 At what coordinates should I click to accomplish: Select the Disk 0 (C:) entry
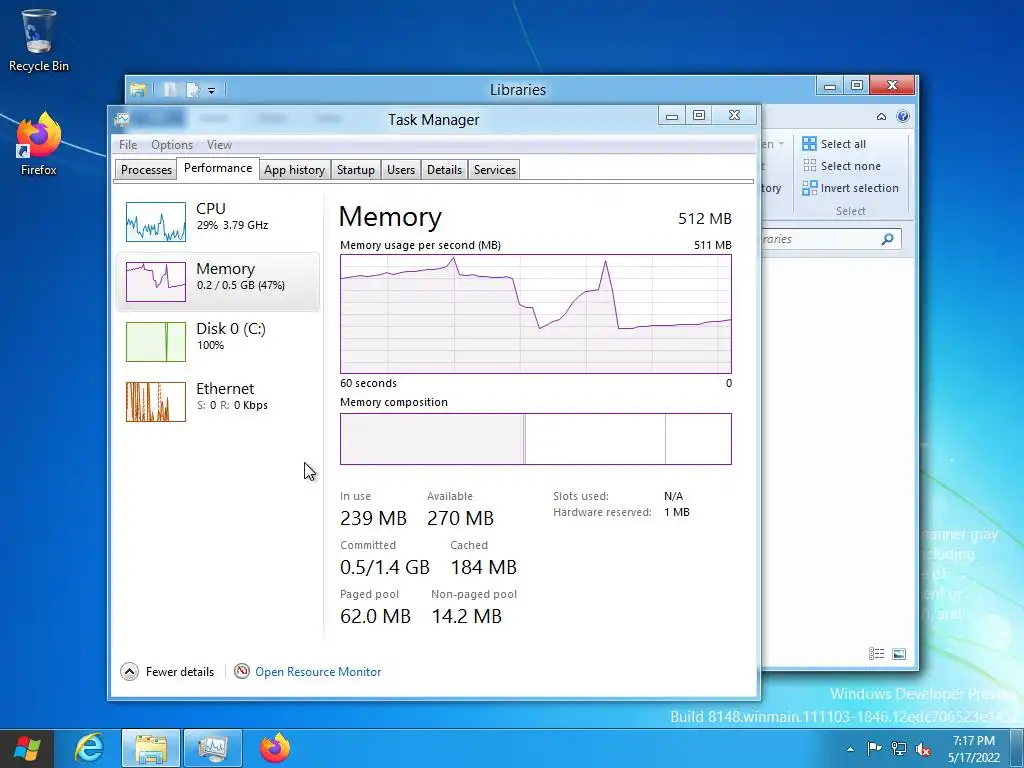pyautogui.click(x=217, y=342)
